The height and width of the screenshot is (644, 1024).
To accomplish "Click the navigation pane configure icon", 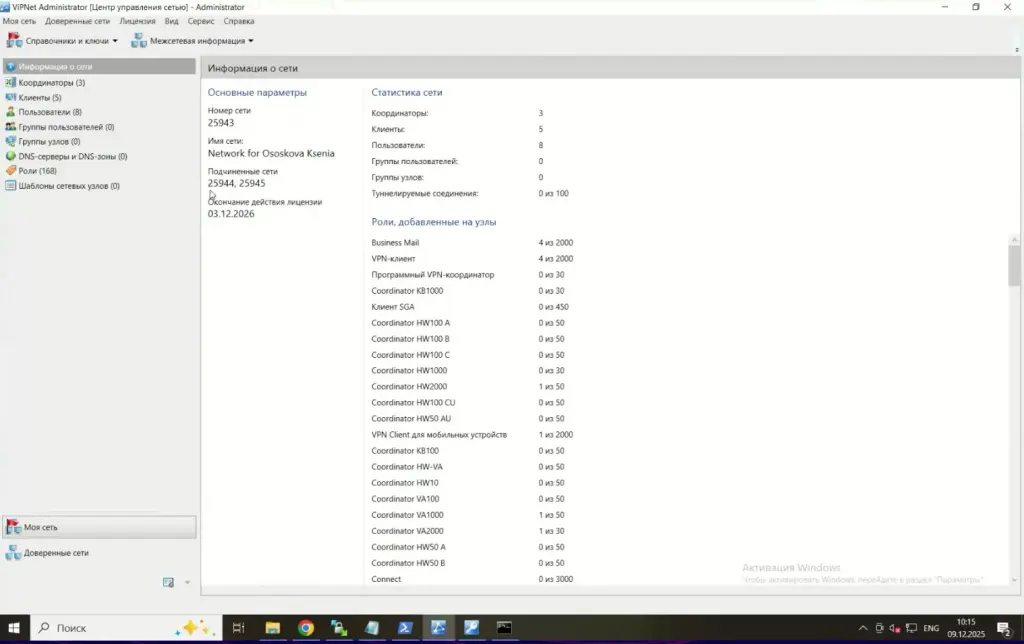I will point(168,583).
